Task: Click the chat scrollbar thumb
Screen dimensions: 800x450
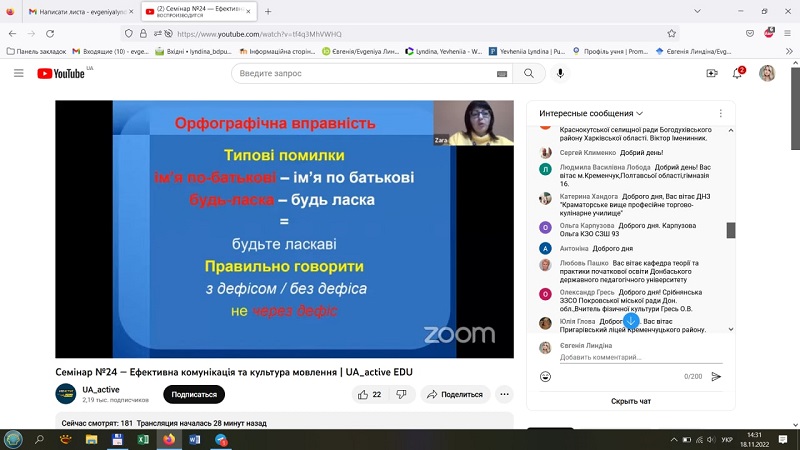Action: (731, 230)
